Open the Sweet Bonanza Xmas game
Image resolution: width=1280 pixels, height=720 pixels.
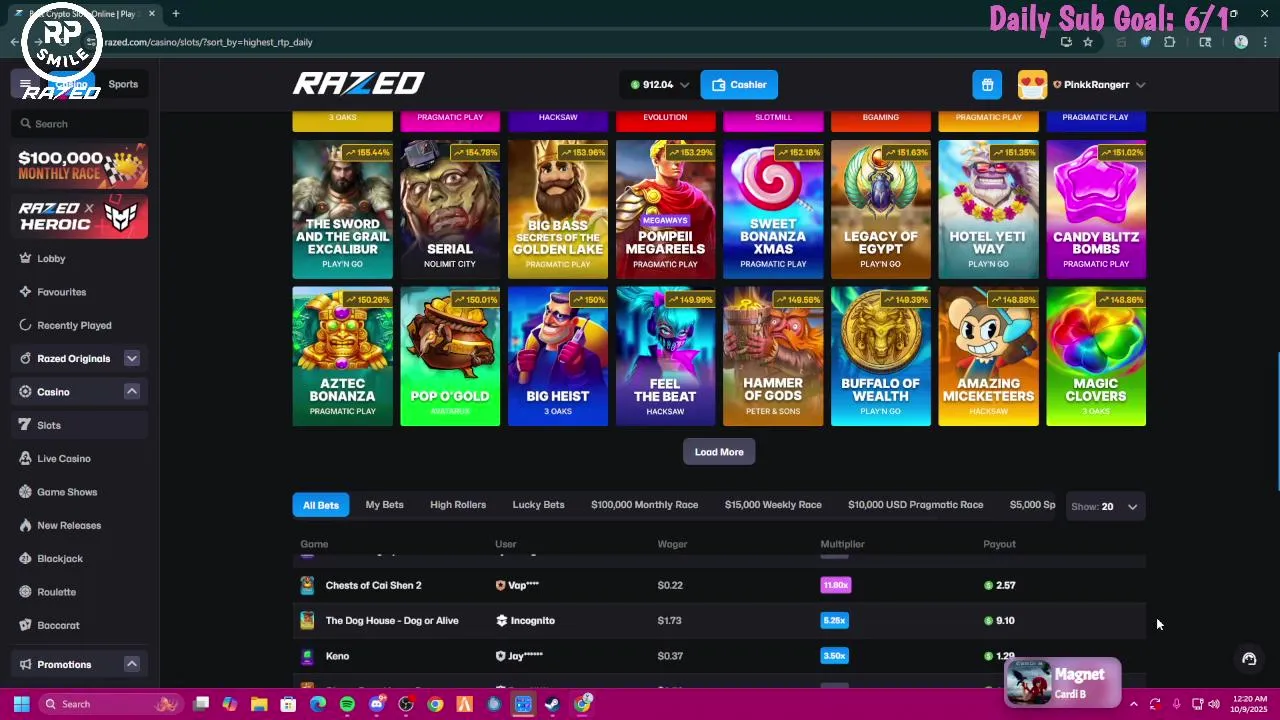point(773,210)
